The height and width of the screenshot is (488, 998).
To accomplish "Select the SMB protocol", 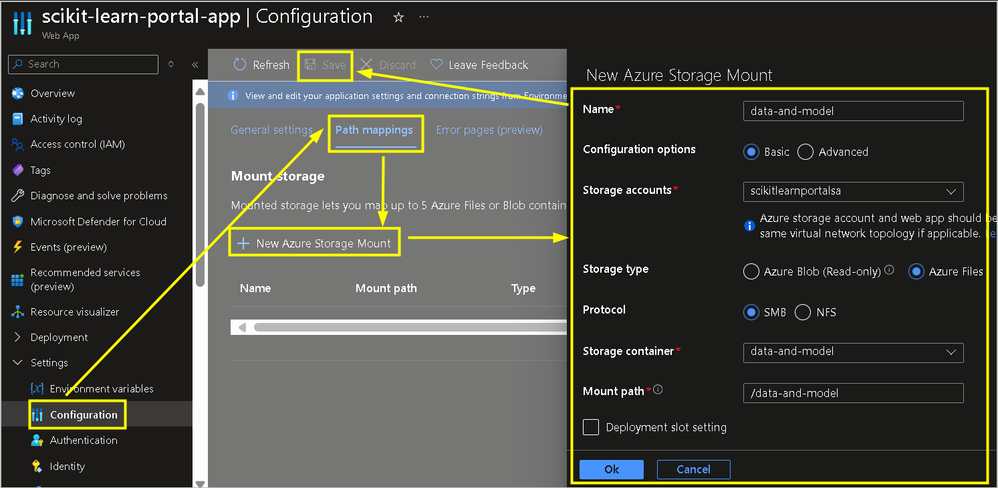I will point(752,312).
